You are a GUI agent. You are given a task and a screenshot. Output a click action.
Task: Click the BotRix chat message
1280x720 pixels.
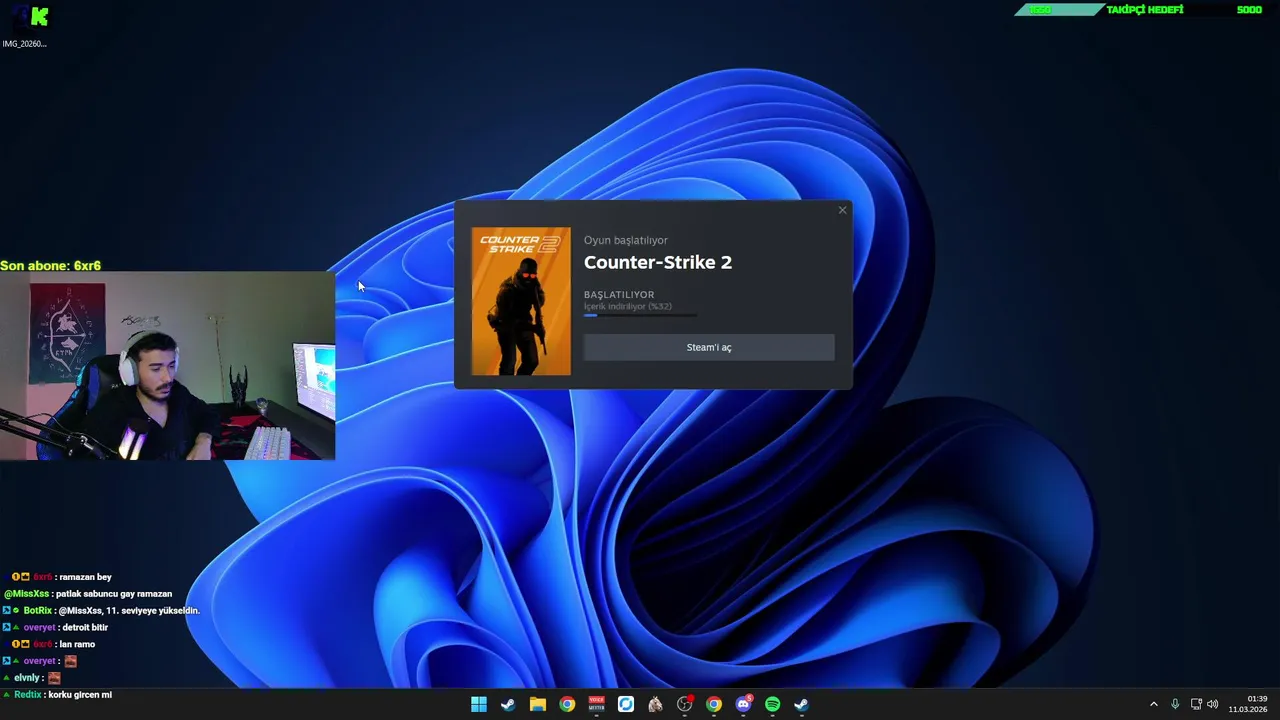[101, 610]
